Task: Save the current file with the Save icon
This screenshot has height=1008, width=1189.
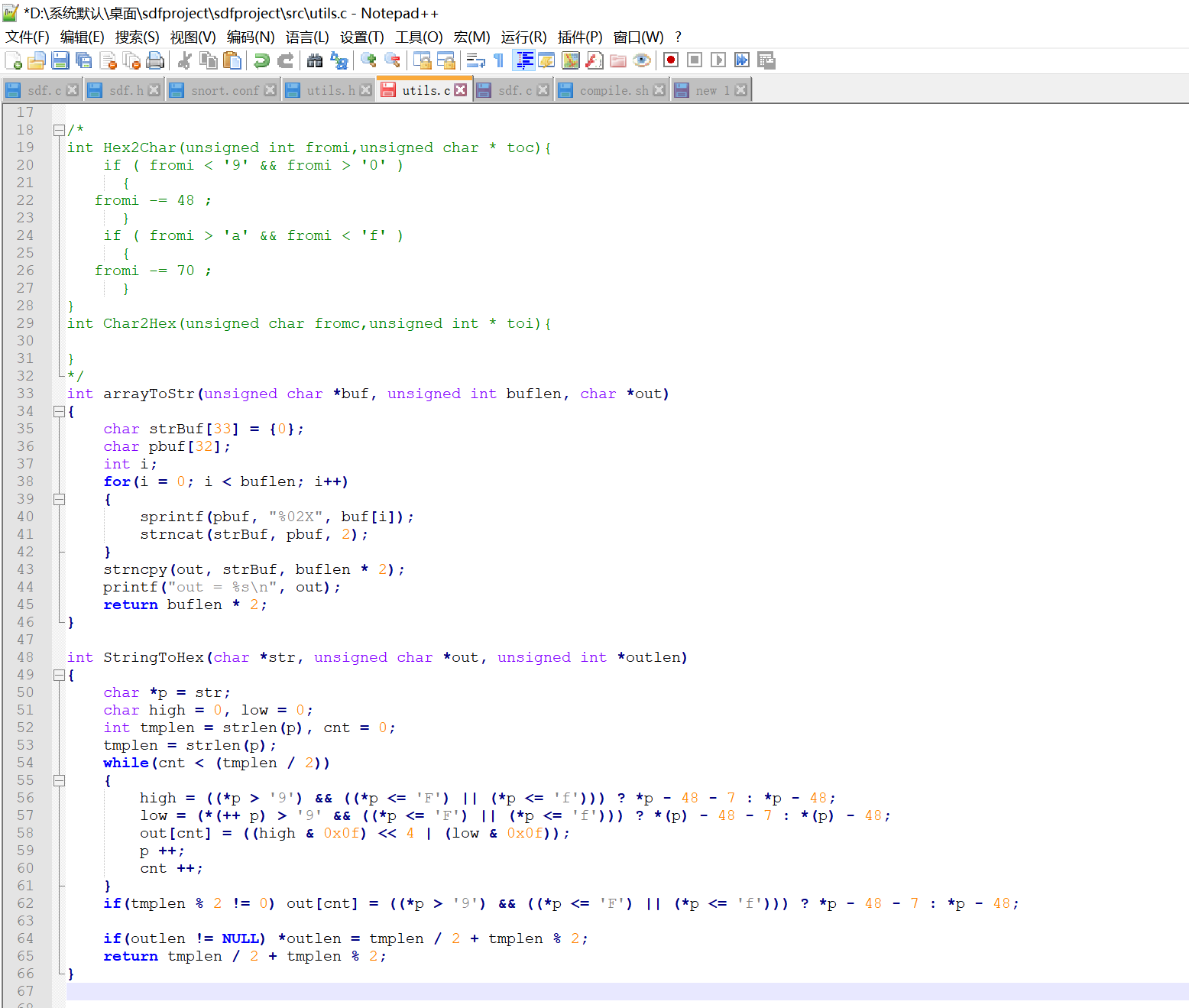Action: pos(60,60)
